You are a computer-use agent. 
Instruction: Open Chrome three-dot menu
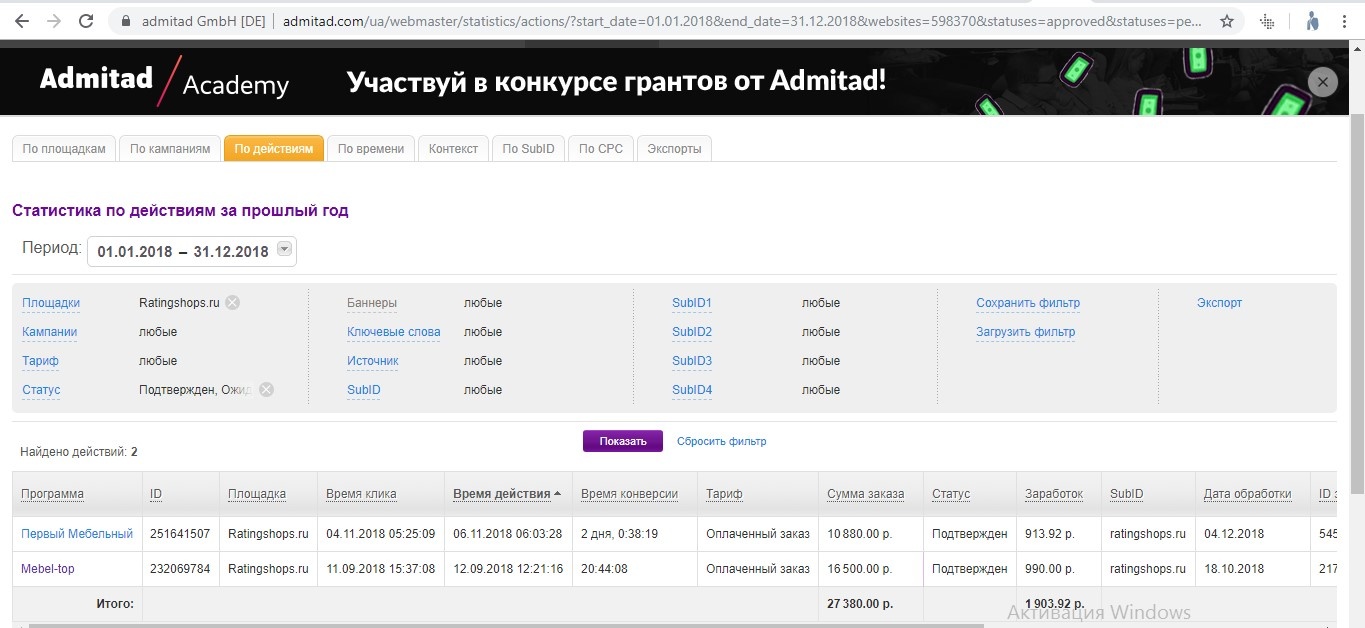pyautogui.click(x=1345, y=20)
